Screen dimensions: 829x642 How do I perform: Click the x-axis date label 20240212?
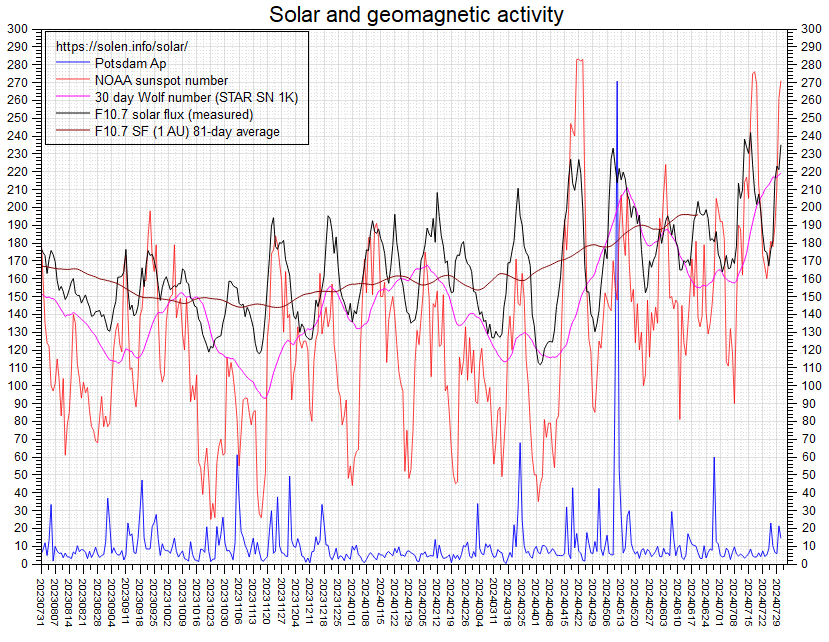pos(436,602)
